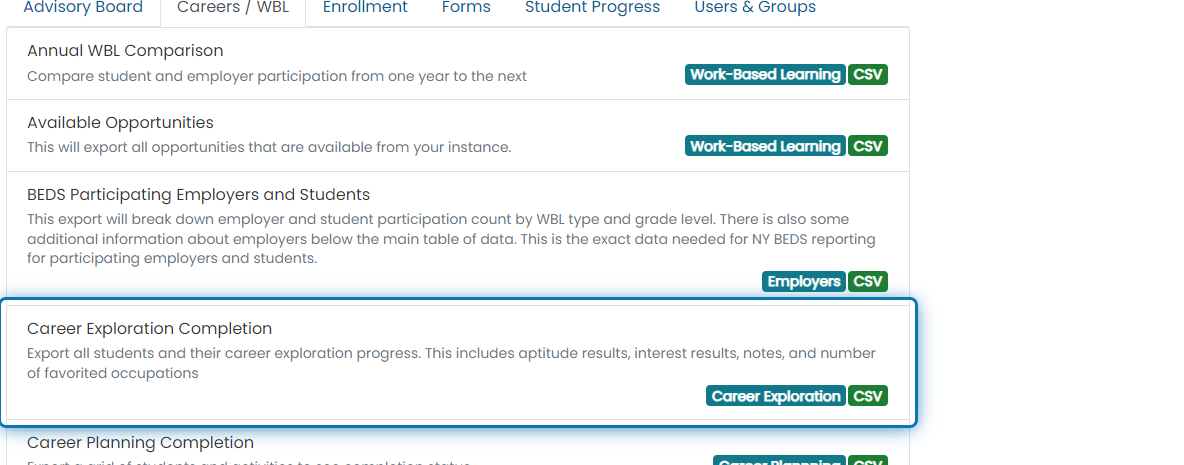
Task: Open BEDS Participating Employers and Students
Action: click(199, 195)
